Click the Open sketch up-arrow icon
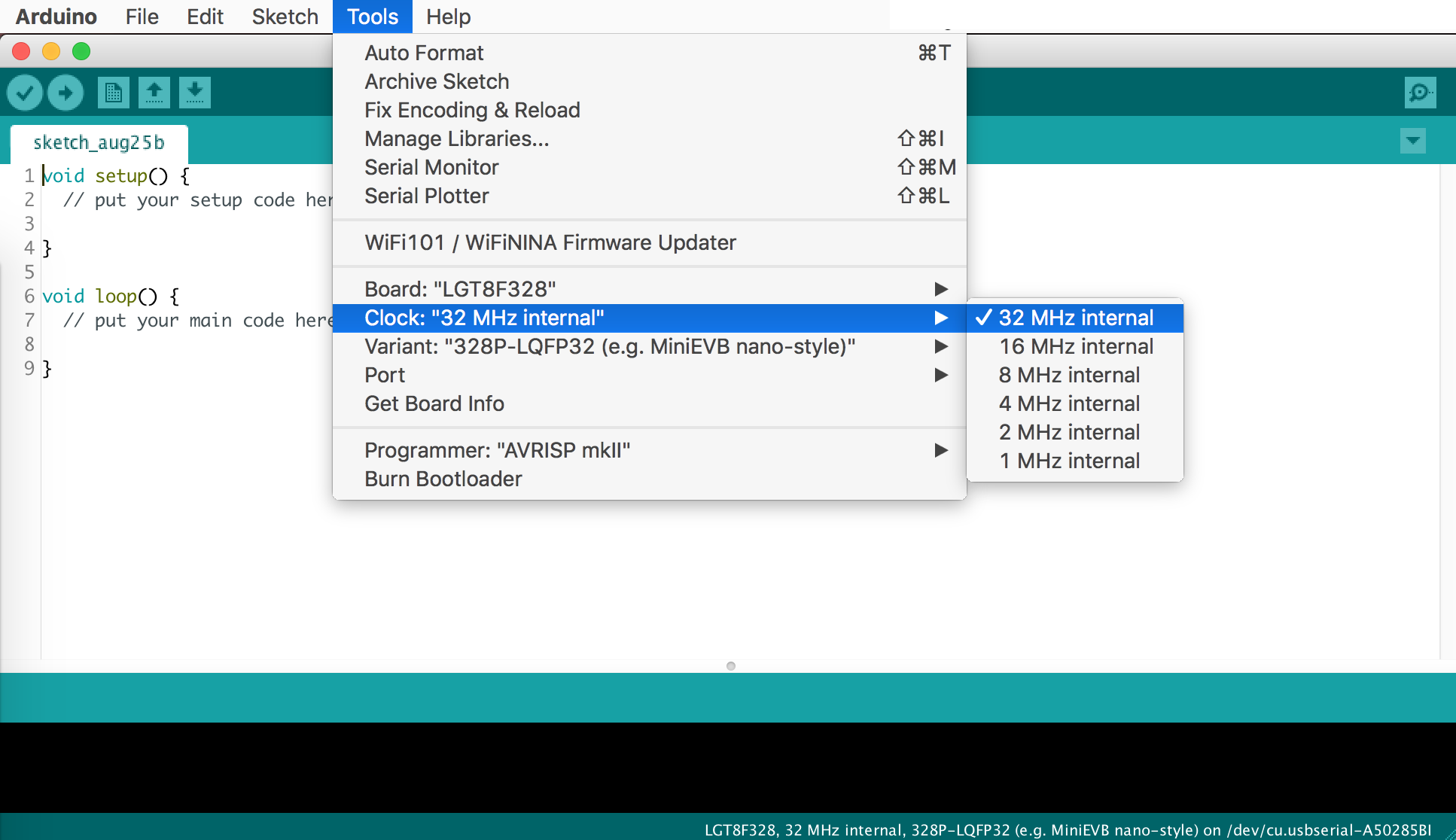Screen dimensions: 1456x840 tap(154, 93)
